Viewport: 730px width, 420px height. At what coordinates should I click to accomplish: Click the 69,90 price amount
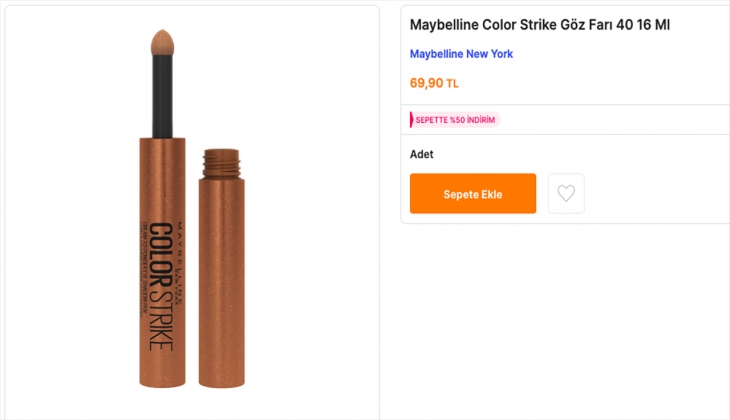[x=426, y=83]
